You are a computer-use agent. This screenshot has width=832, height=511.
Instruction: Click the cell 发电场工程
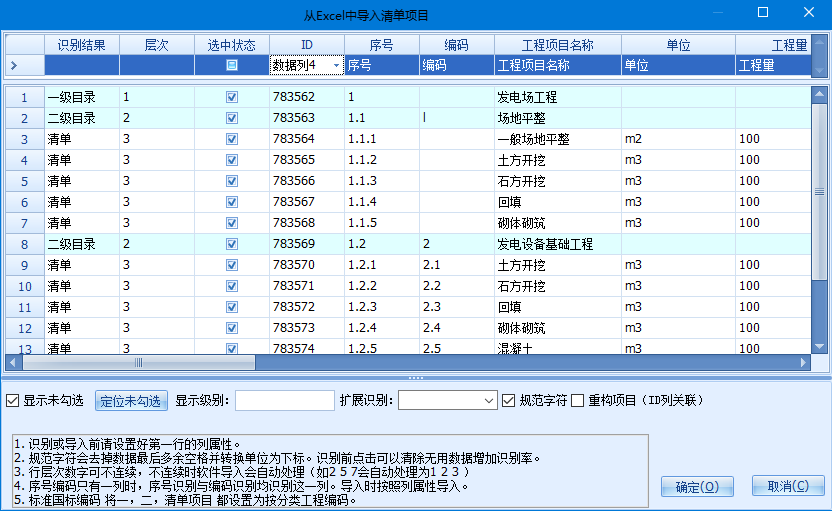pyautogui.click(x=558, y=97)
